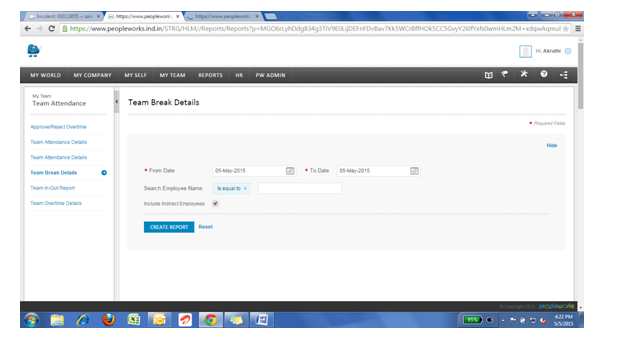The width and height of the screenshot is (621, 361).
Task: Click the help question mark icon
Action: coord(544,74)
